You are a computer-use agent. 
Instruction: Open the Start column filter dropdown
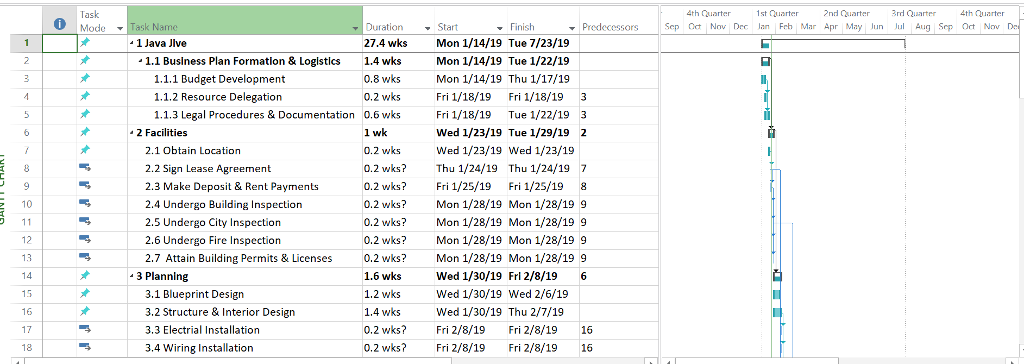point(500,28)
